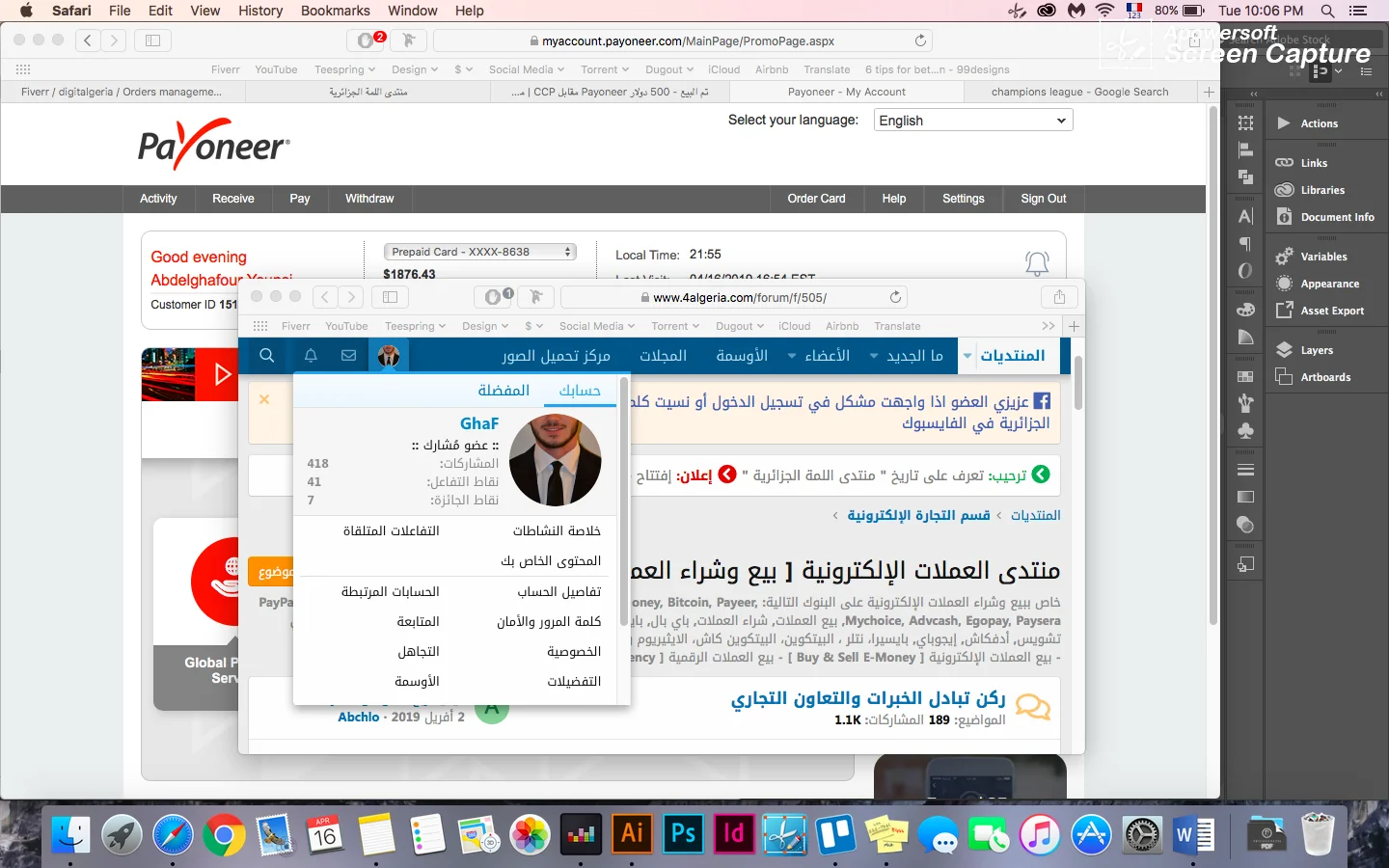Screen dimensions: 1389x868
Task: Click the GhaF profile avatar picture
Action: point(555,461)
